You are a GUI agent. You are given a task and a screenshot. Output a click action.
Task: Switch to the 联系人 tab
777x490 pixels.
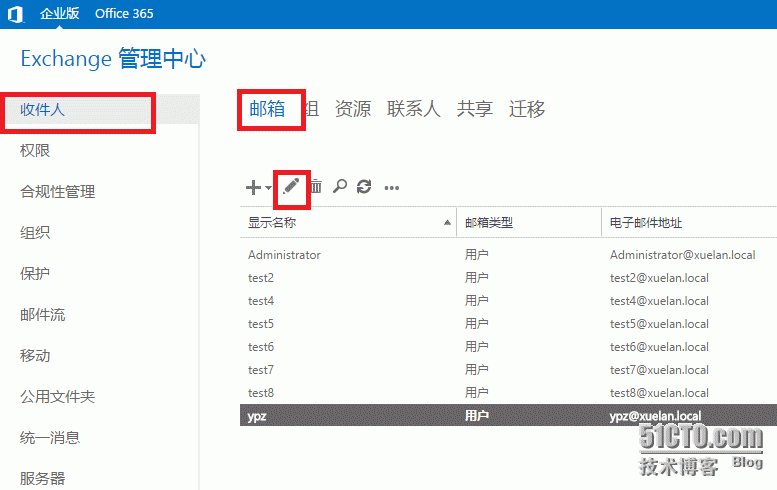click(x=414, y=109)
